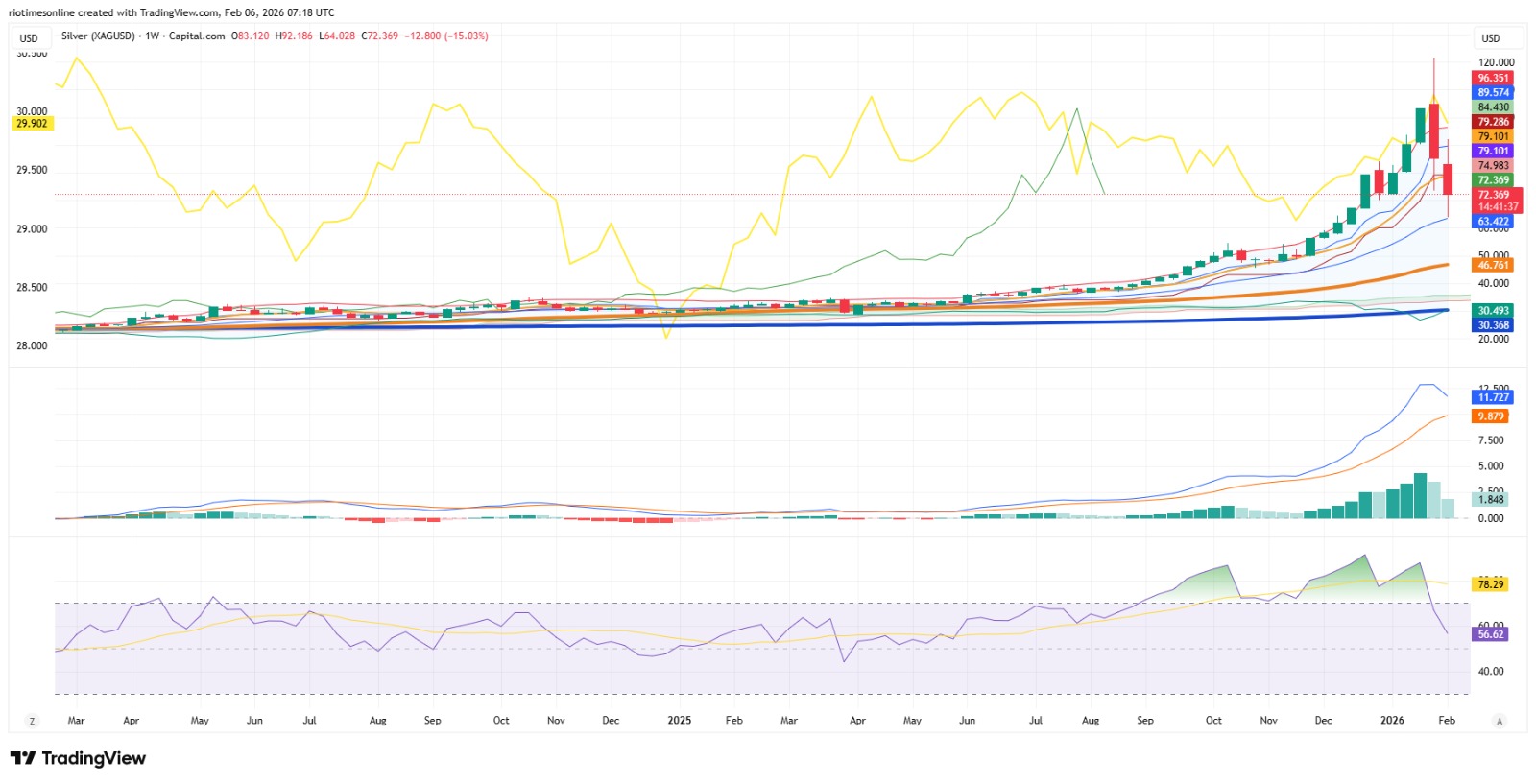Click the TradingView logo at the bottom
Screen dimensions: 1536x784
(78, 758)
